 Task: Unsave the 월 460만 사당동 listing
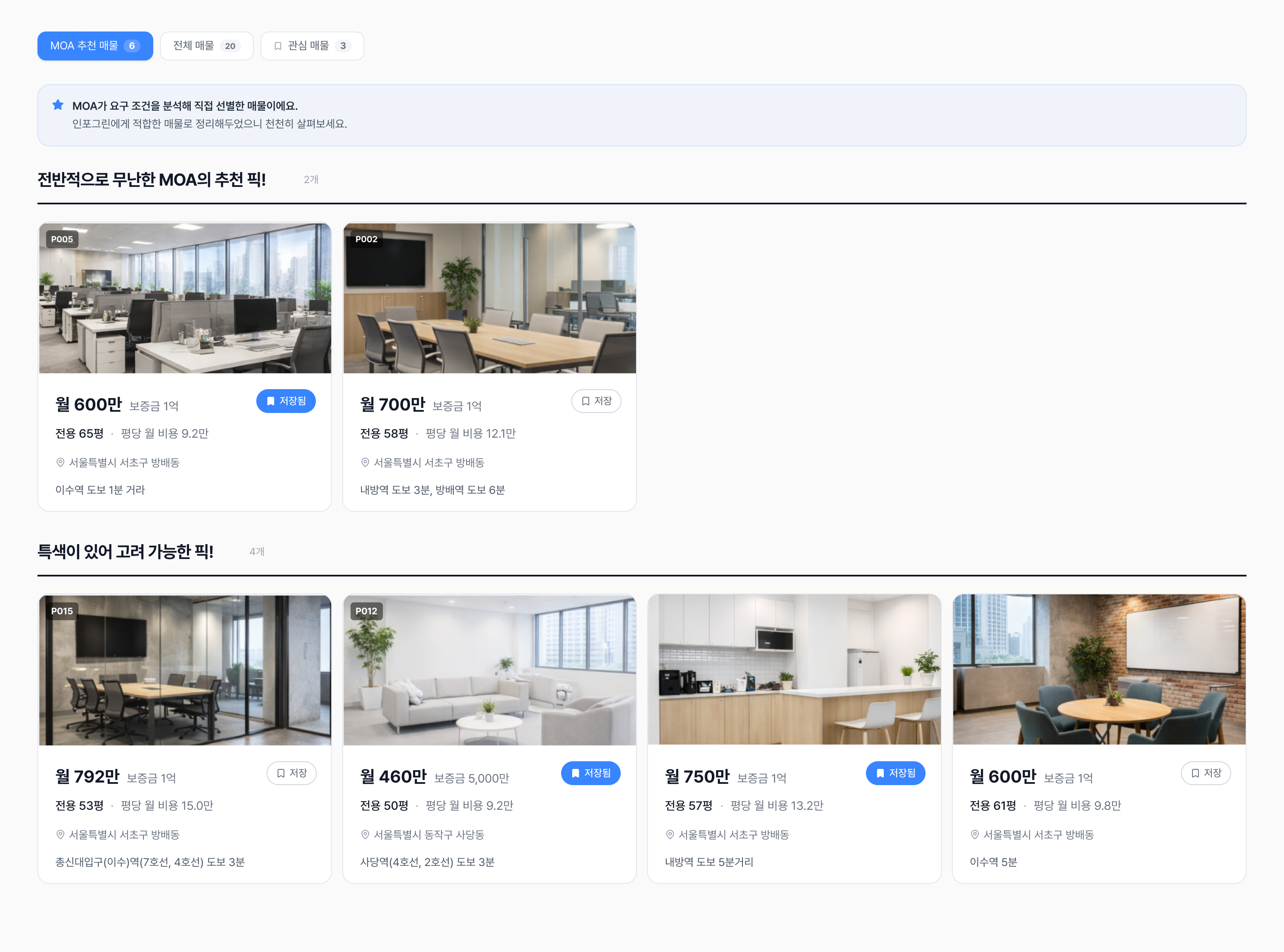click(x=591, y=773)
